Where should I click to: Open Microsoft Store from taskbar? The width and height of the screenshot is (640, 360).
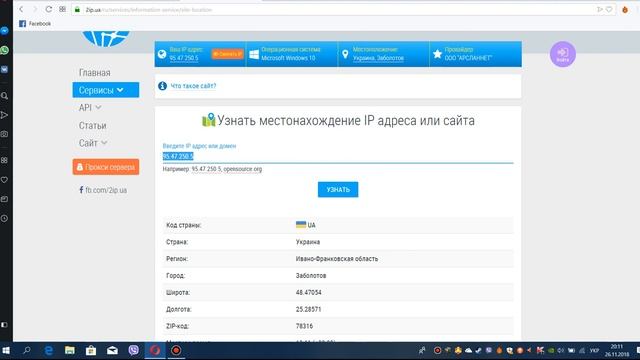91,351
